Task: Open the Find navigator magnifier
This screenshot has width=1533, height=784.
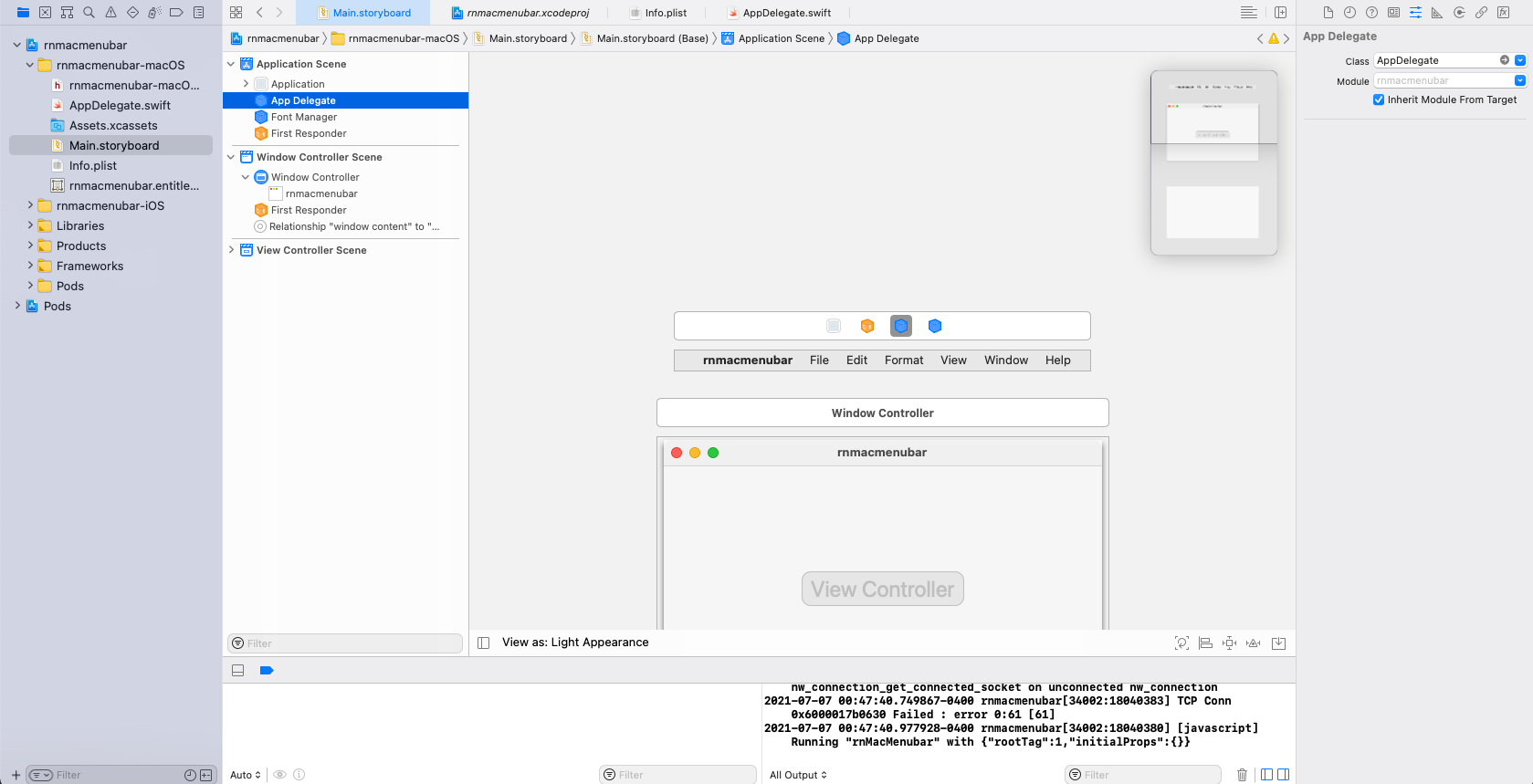Action: tap(89, 13)
